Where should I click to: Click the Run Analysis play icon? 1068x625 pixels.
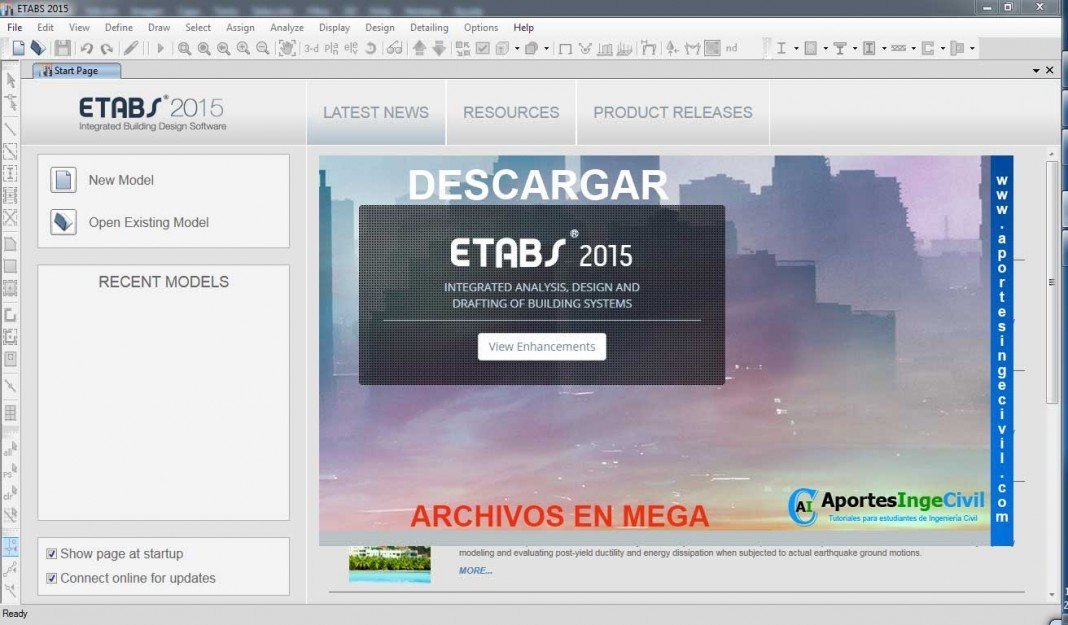[x=161, y=48]
